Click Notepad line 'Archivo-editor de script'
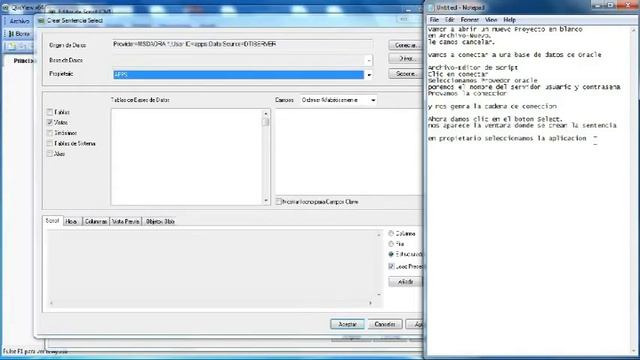 coord(473,68)
